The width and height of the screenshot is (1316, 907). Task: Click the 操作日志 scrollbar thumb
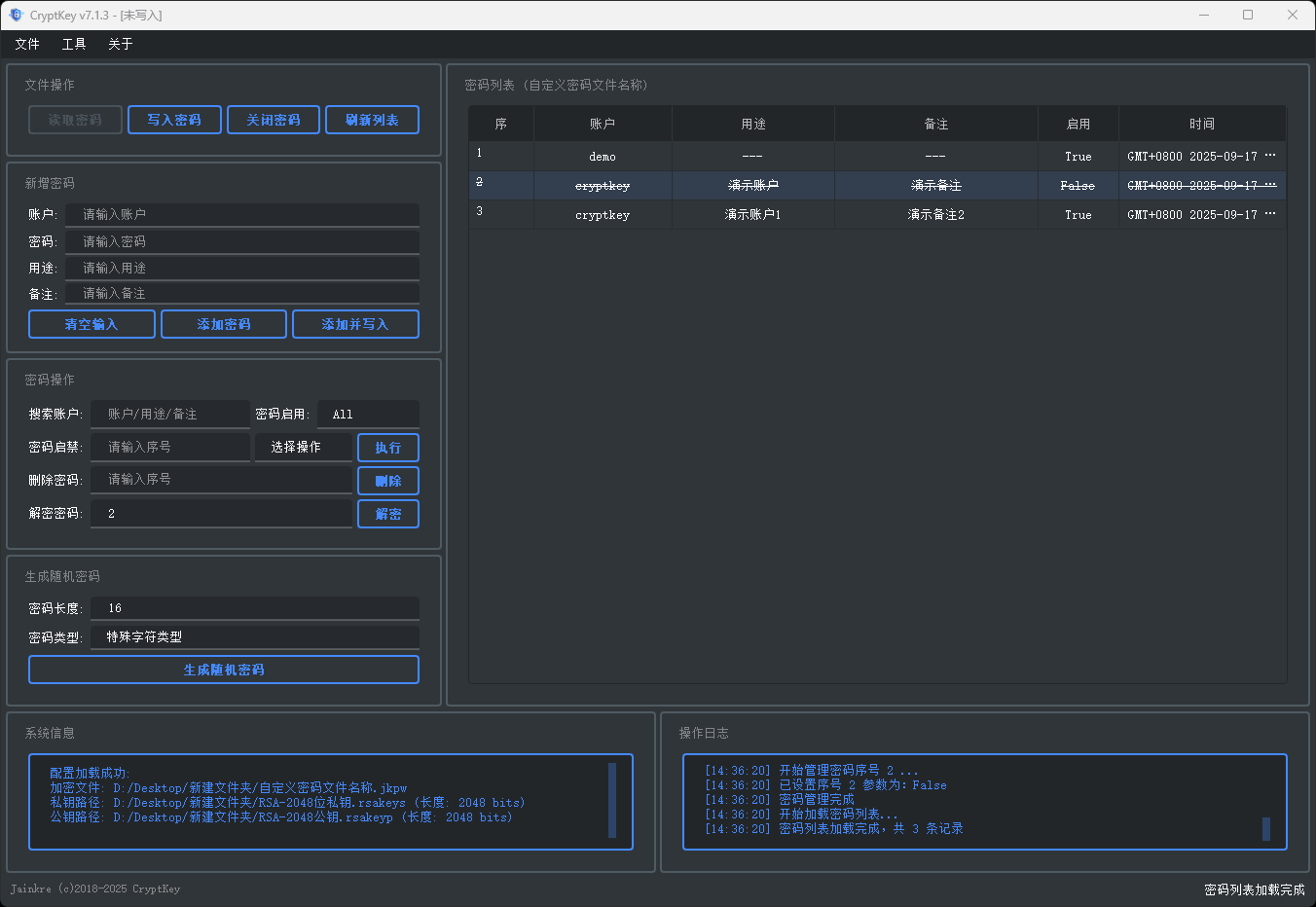(1265, 828)
